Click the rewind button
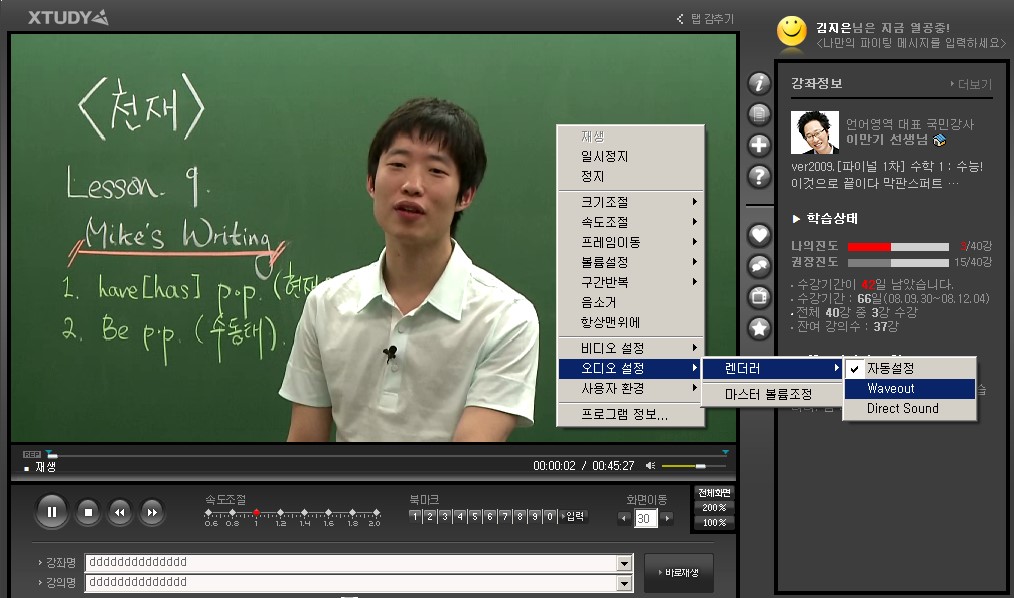This screenshot has width=1014, height=598. [119, 513]
